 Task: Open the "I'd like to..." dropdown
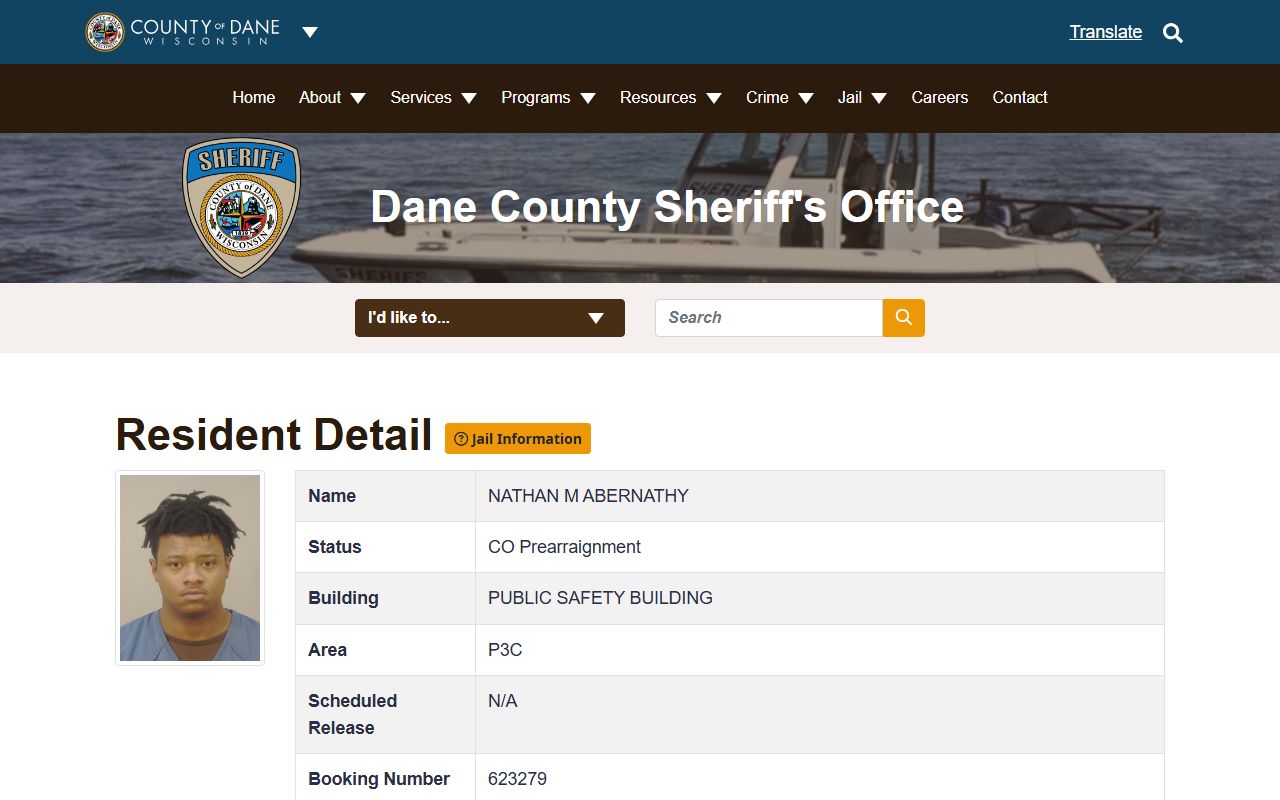pos(490,318)
